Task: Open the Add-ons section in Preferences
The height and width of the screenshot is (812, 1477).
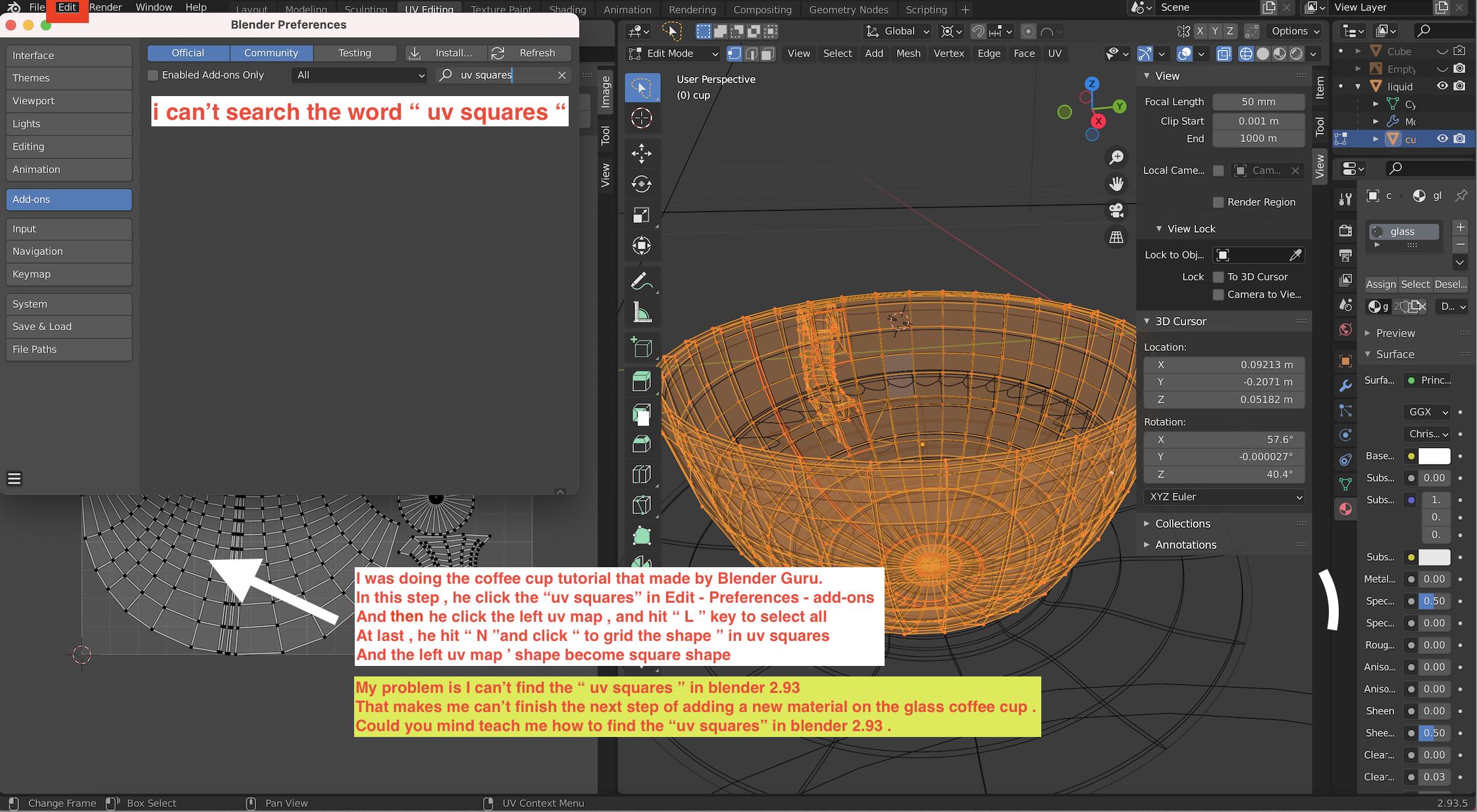Action: click(x=68, y=199)
